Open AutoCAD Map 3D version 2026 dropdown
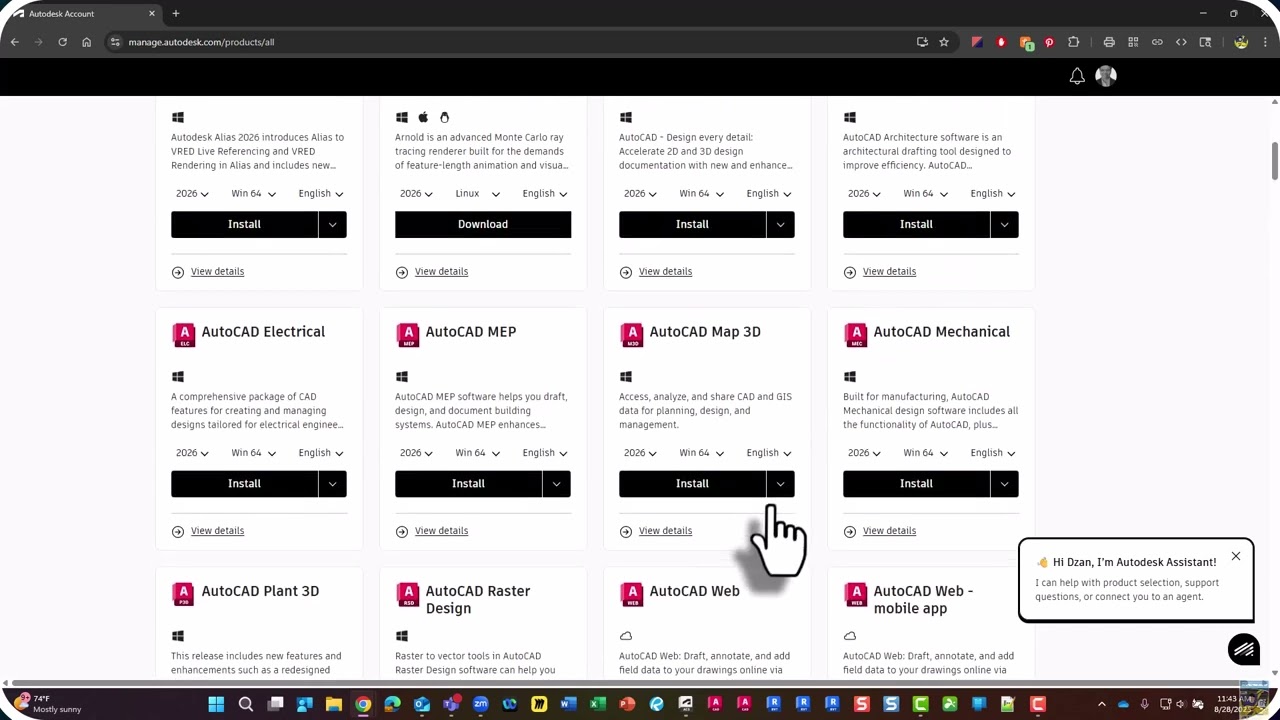This screenshot has width=1280, height=720. [640, 453]
